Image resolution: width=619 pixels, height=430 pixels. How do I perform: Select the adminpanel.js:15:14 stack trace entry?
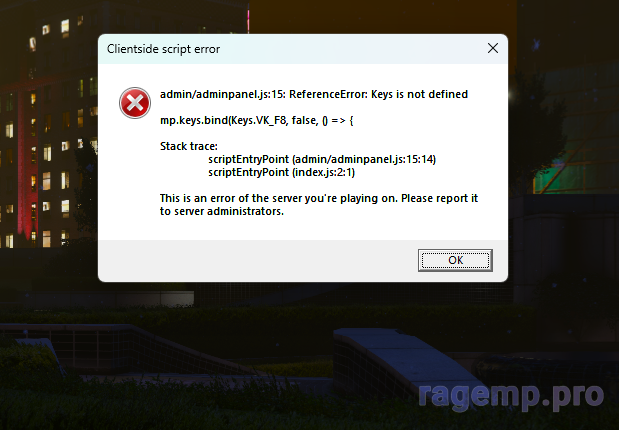pyautogui.click(x=322, y=159)
